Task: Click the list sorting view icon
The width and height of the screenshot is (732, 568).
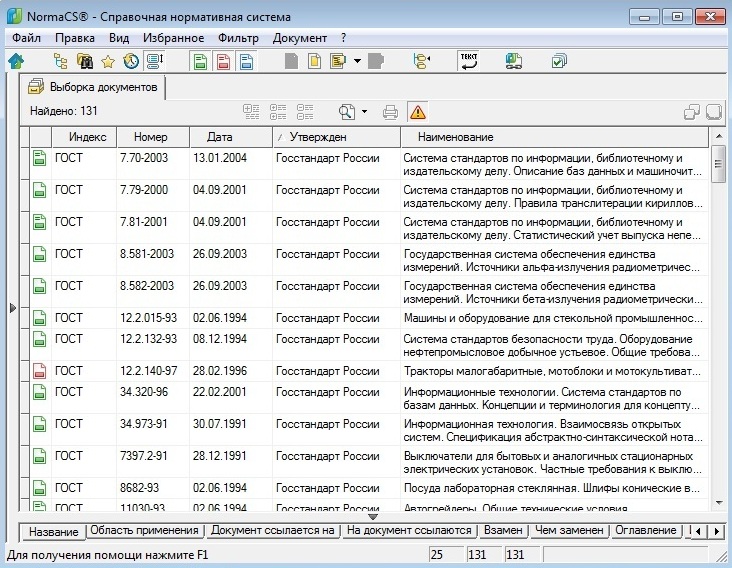Action: tap(155, 61)
